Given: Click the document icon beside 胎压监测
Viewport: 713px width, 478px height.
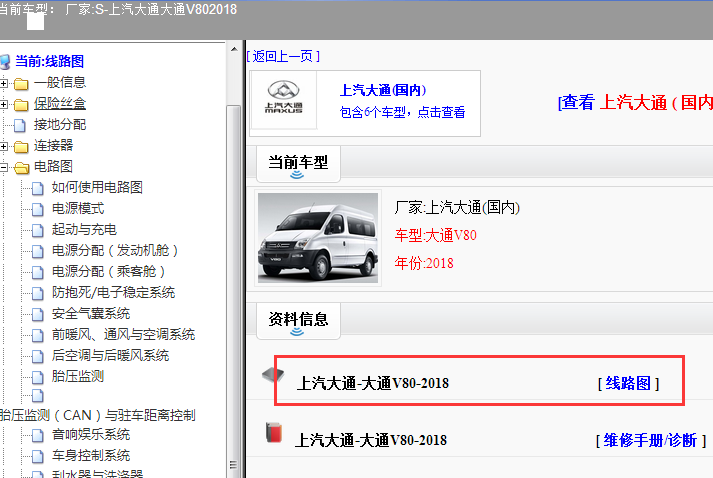Looking at the screenshot, I should (x=38, y=377).
